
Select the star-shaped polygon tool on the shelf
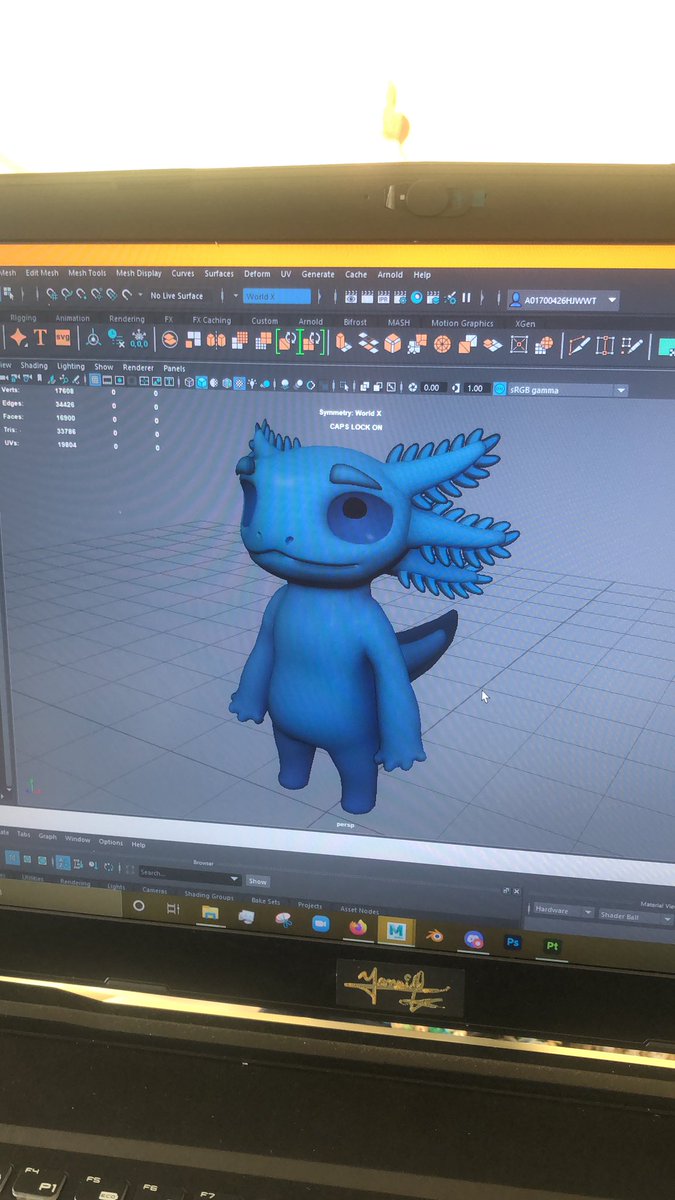(18, 337)
